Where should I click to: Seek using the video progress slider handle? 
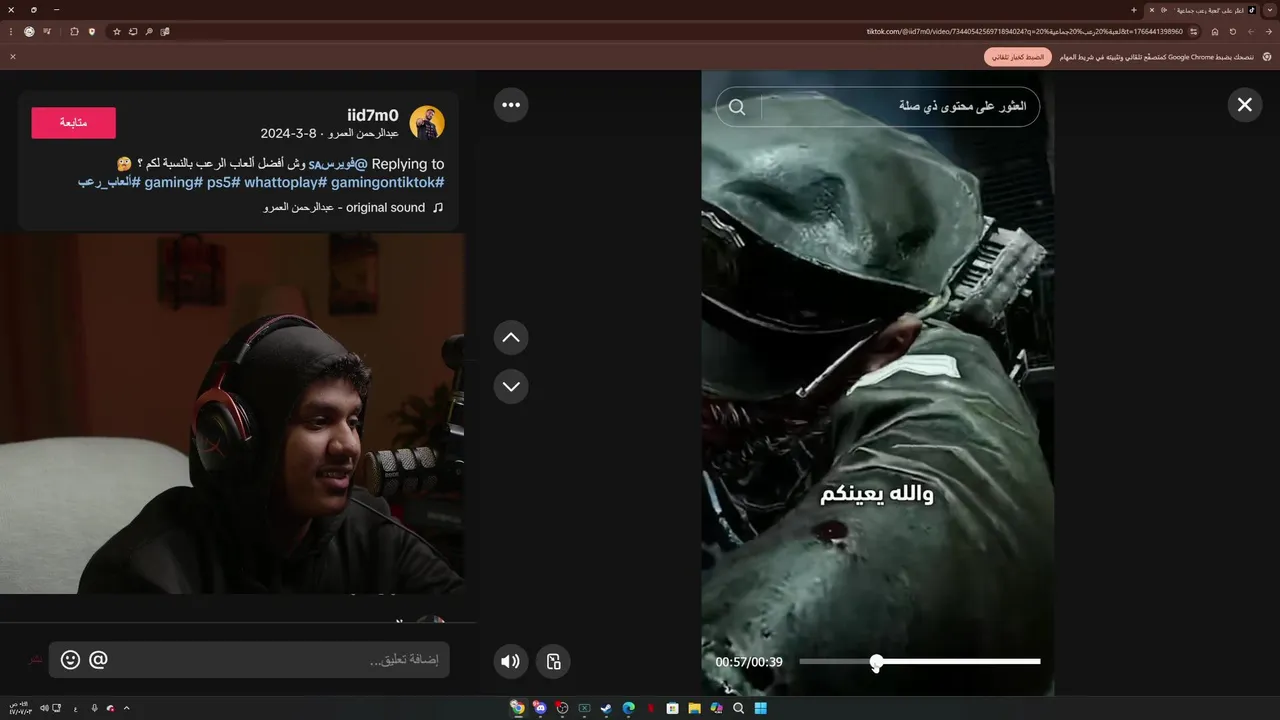877,661
